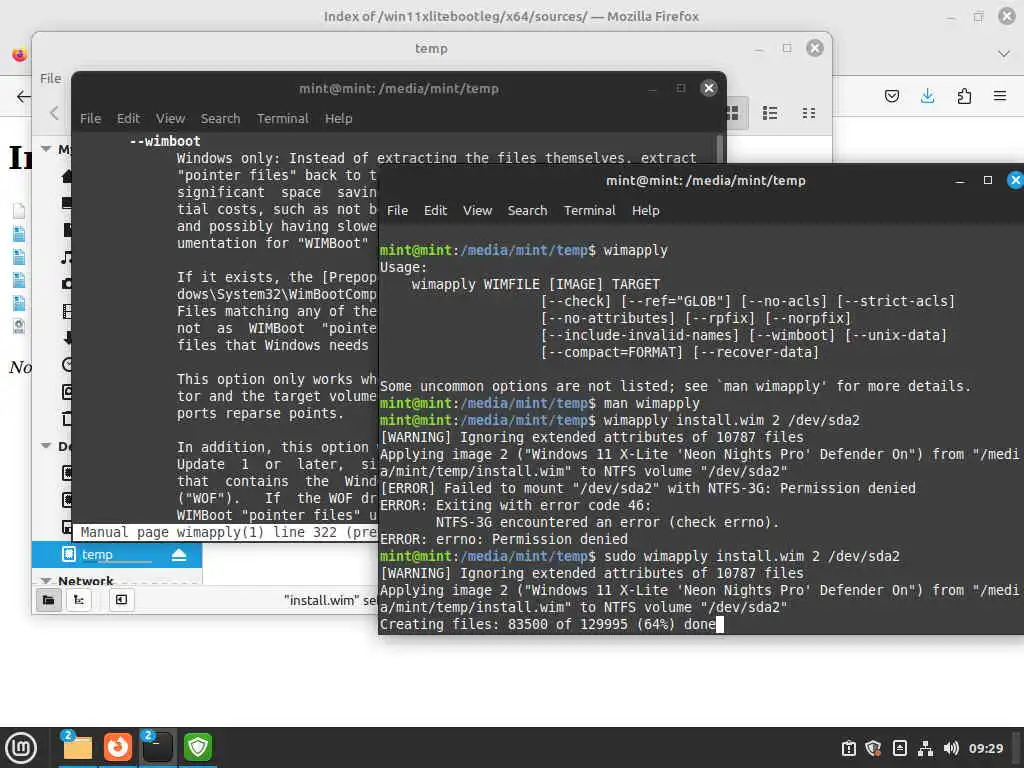The height and width of the screenshot is (768, 1024).
Task: Collapse the Devices section in sidebar
Action: tap(46, 446)
